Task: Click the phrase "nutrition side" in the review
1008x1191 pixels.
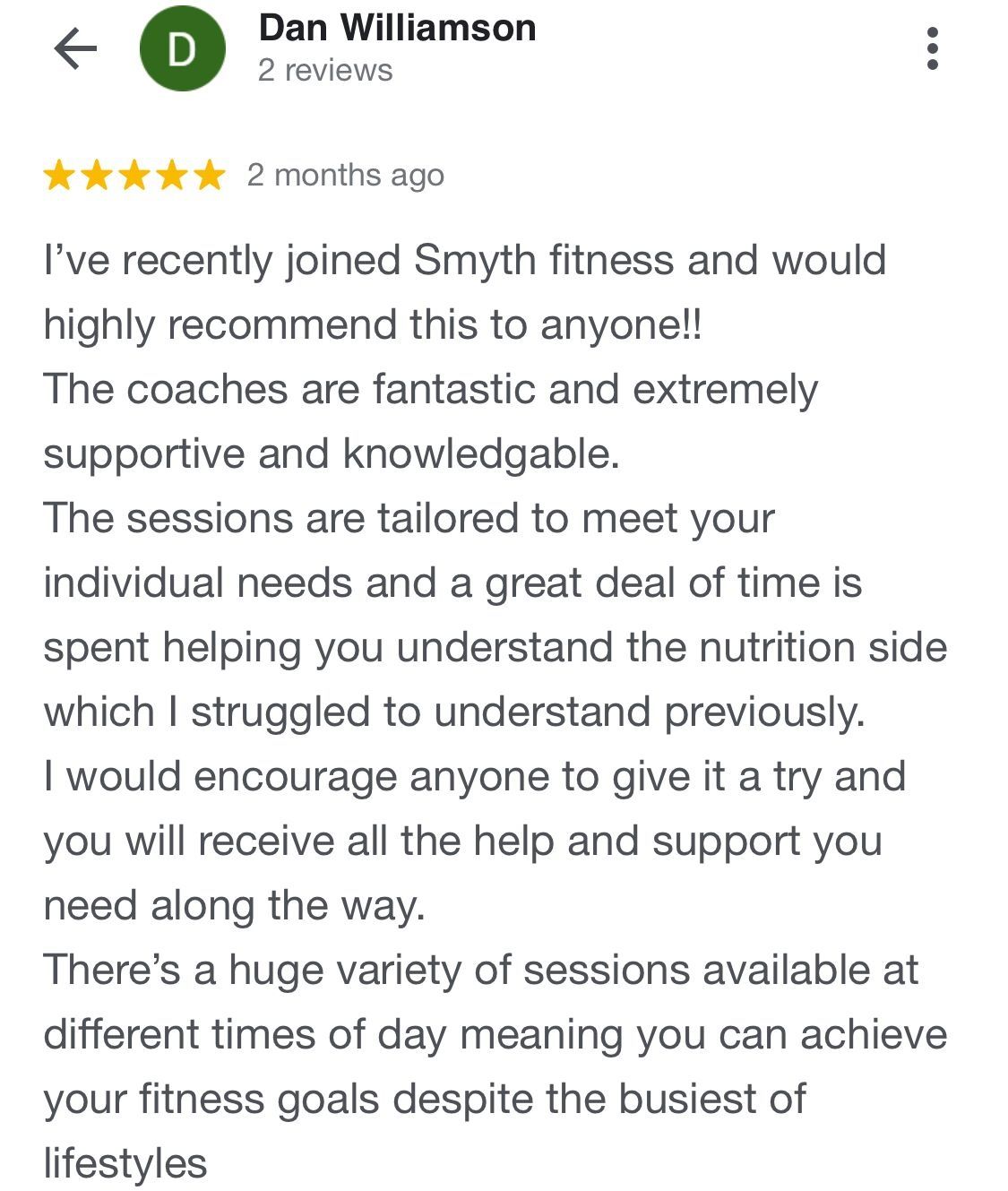Action: tap(823, 648)
